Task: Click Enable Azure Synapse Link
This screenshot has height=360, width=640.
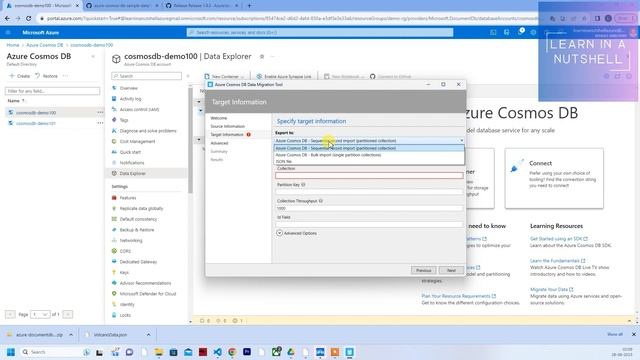Action: pos(284,76)
